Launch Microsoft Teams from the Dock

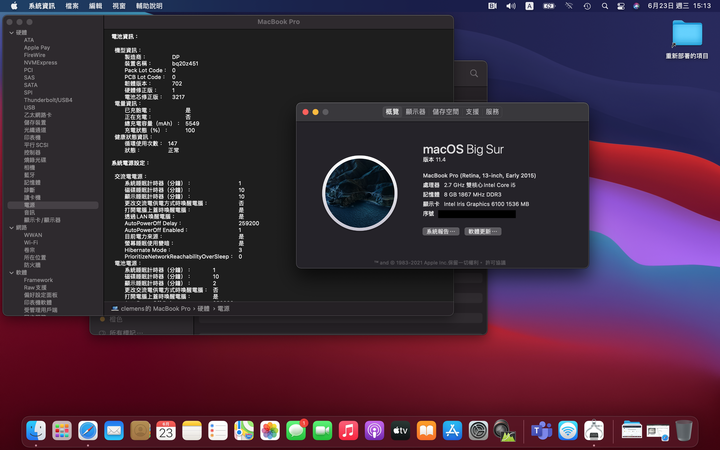coord(541,430)
